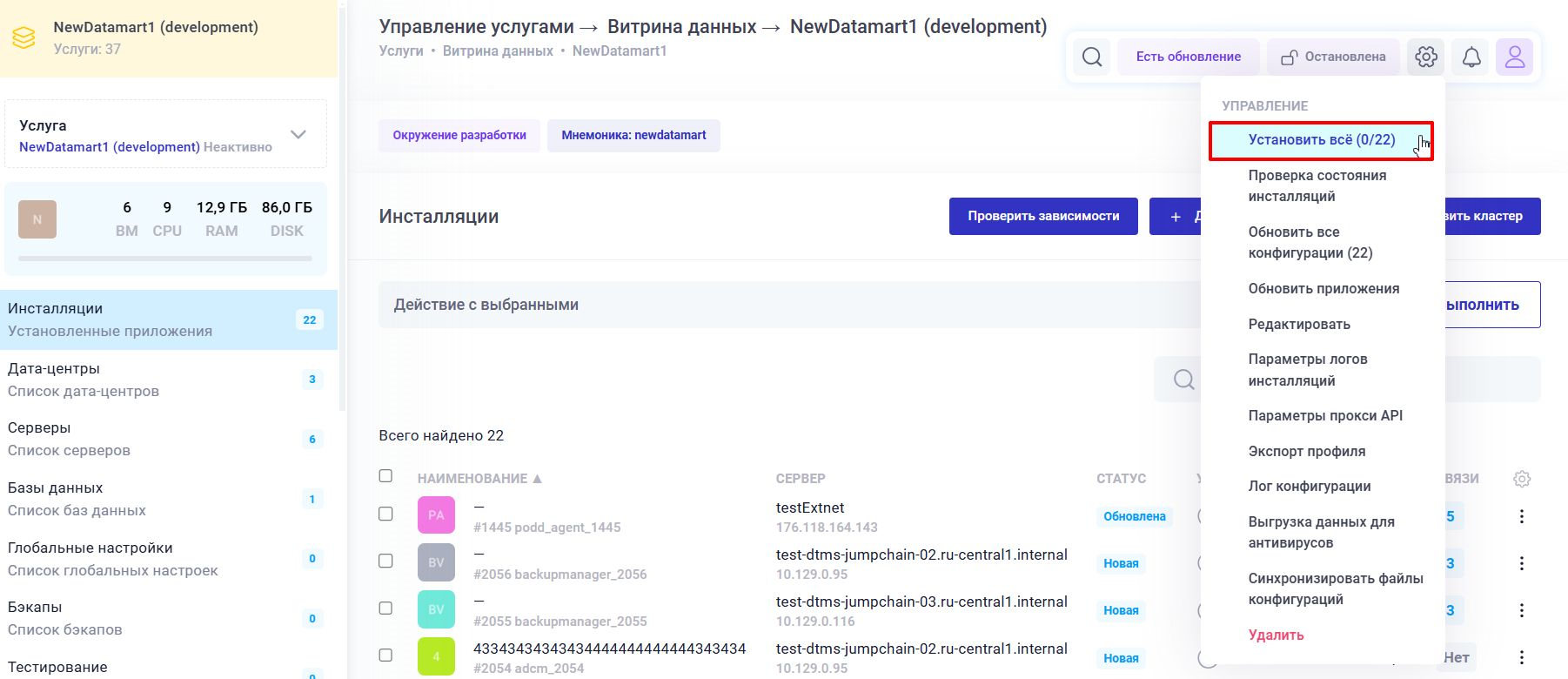Open row actions menu for backupmanager_2056
1568x679 pixels.
(1522, 563)
